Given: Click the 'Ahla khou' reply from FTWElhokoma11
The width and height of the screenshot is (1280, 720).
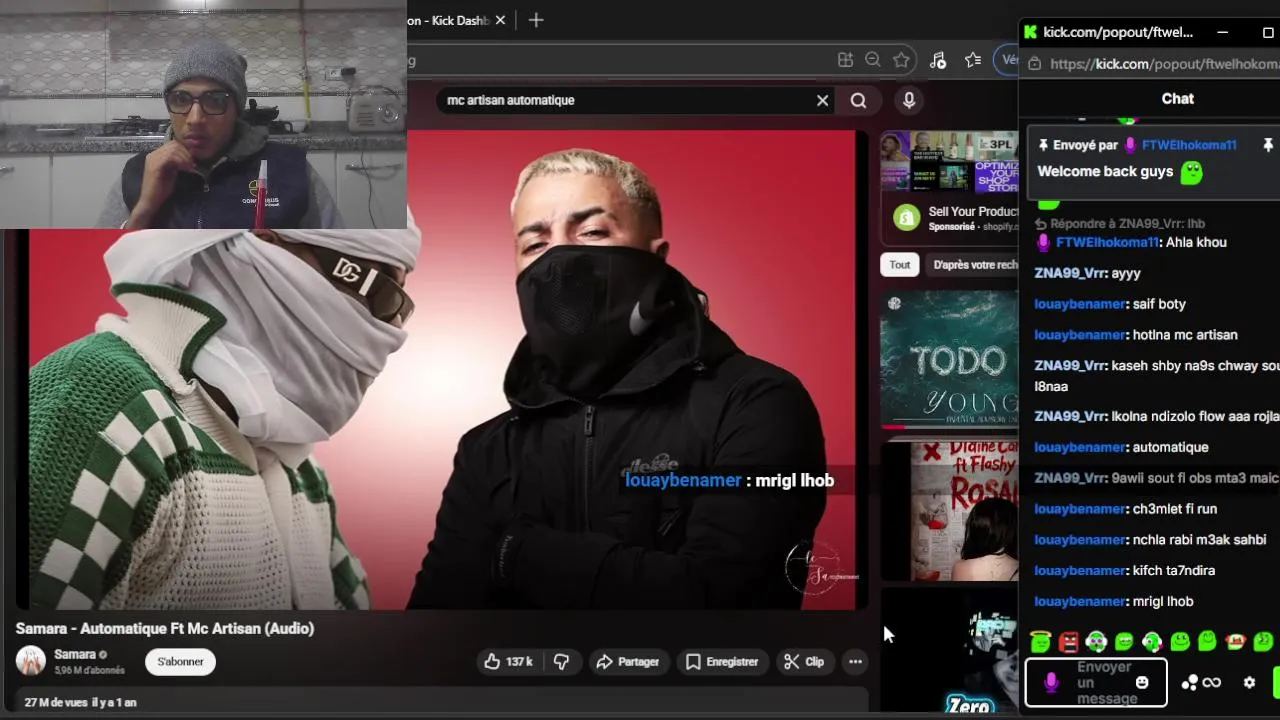Looking at the screenshot, I should [1132, 242].
